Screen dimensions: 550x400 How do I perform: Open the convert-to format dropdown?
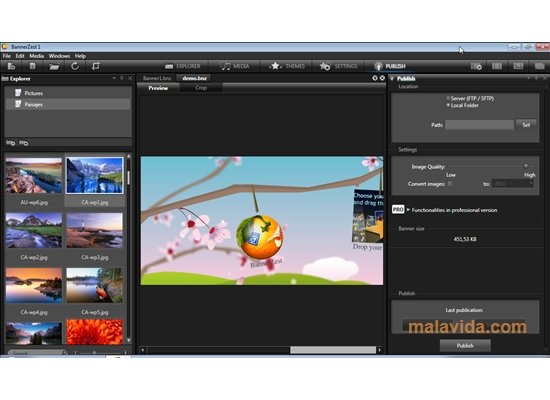click(x=513, y=184)
